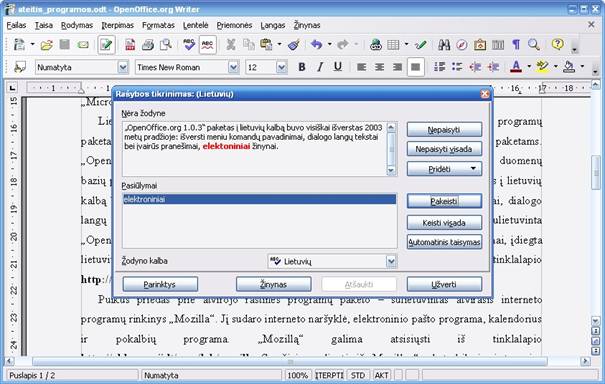Toggle nonprinting characters paragraph mark
The image size is (605, 384).
click(516, 45)
